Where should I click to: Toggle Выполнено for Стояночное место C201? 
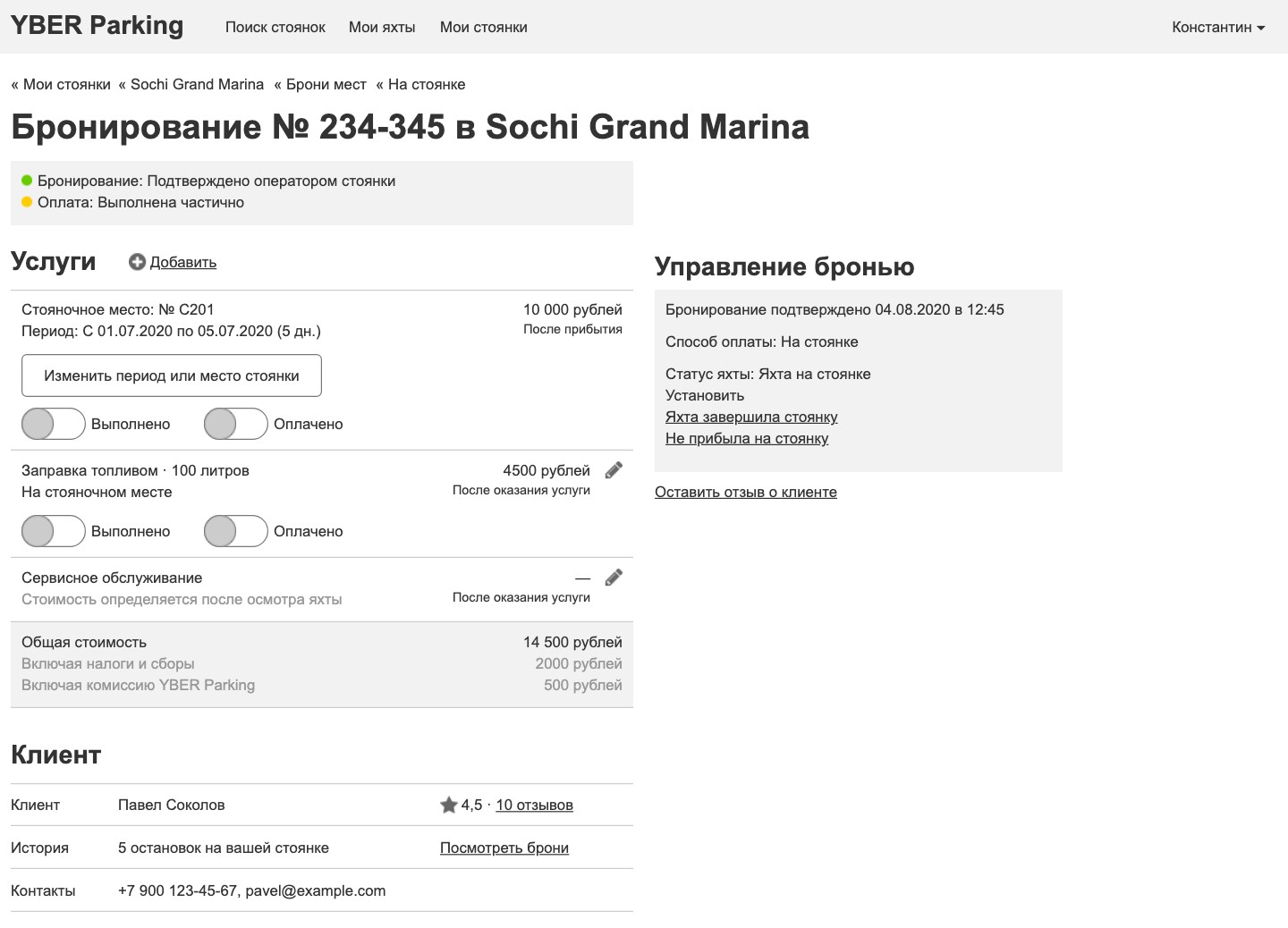[x=54, y=424]
